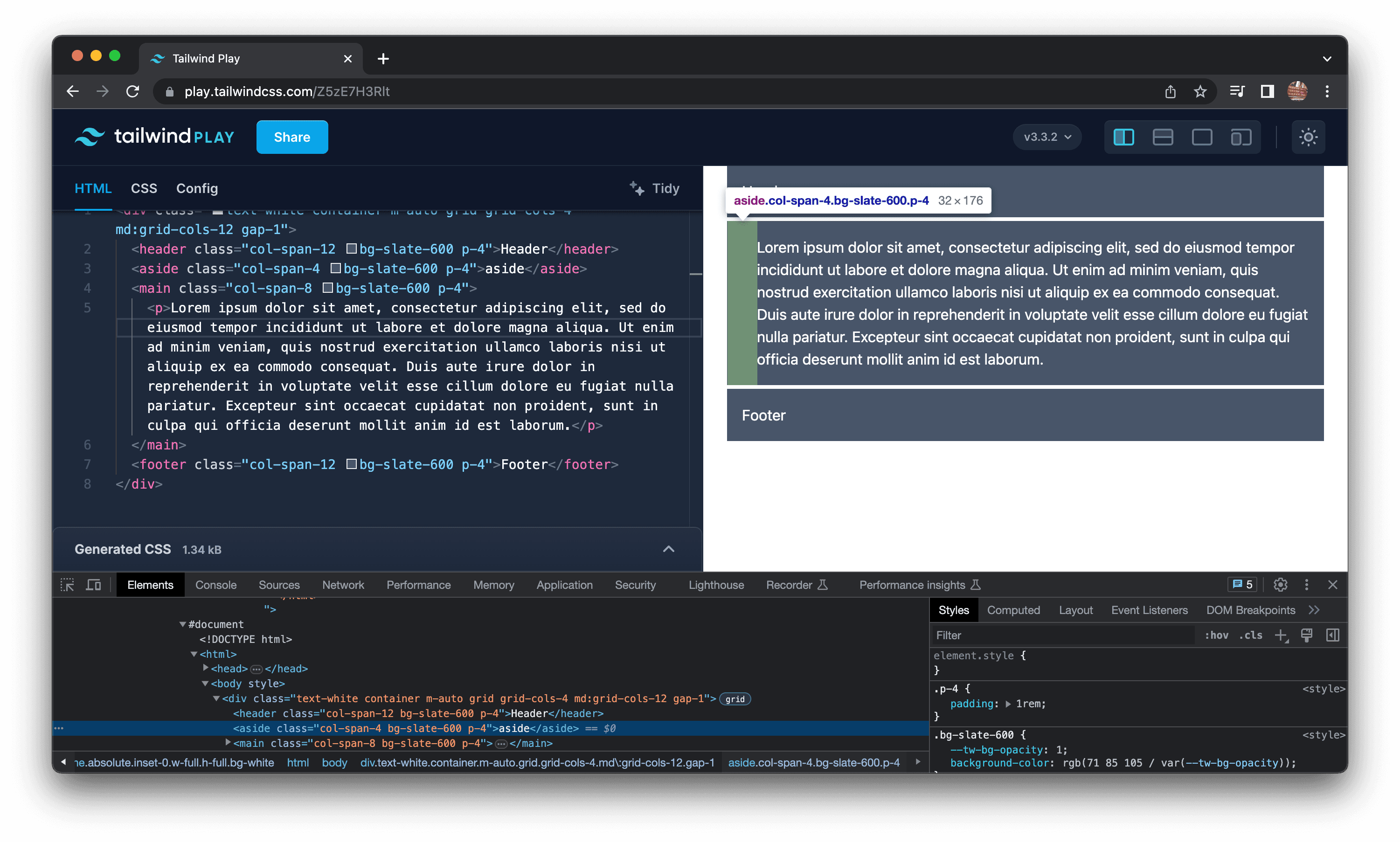
Task: Toggle the DevTools device toolbar icon
Action: point(93,585)
